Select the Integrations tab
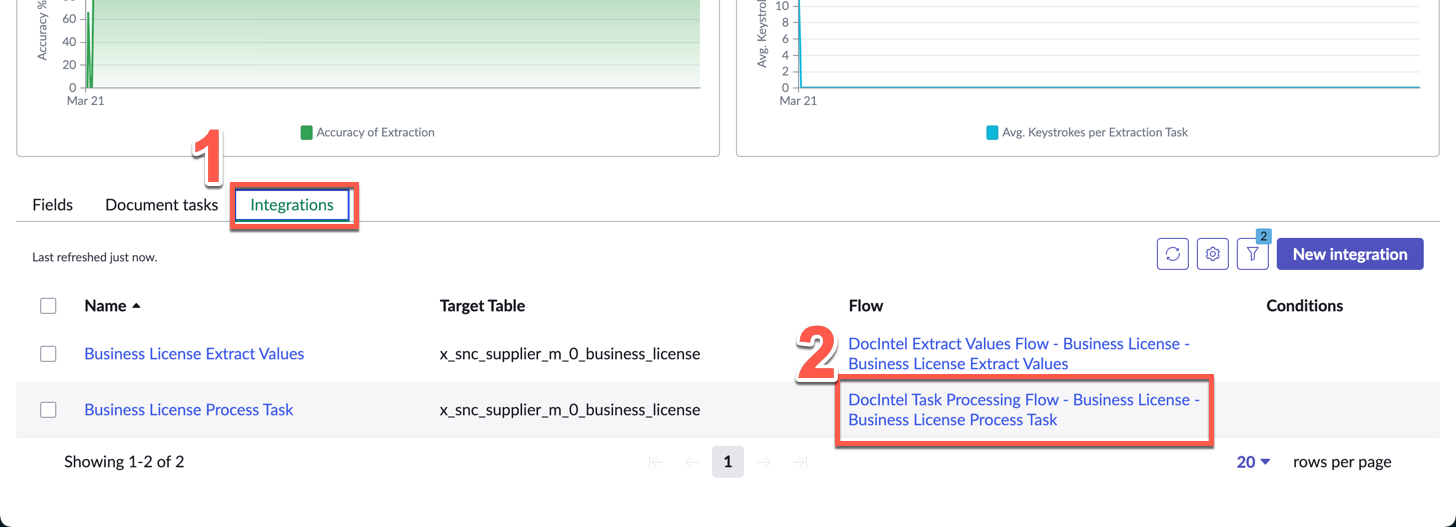 [292, 205]
